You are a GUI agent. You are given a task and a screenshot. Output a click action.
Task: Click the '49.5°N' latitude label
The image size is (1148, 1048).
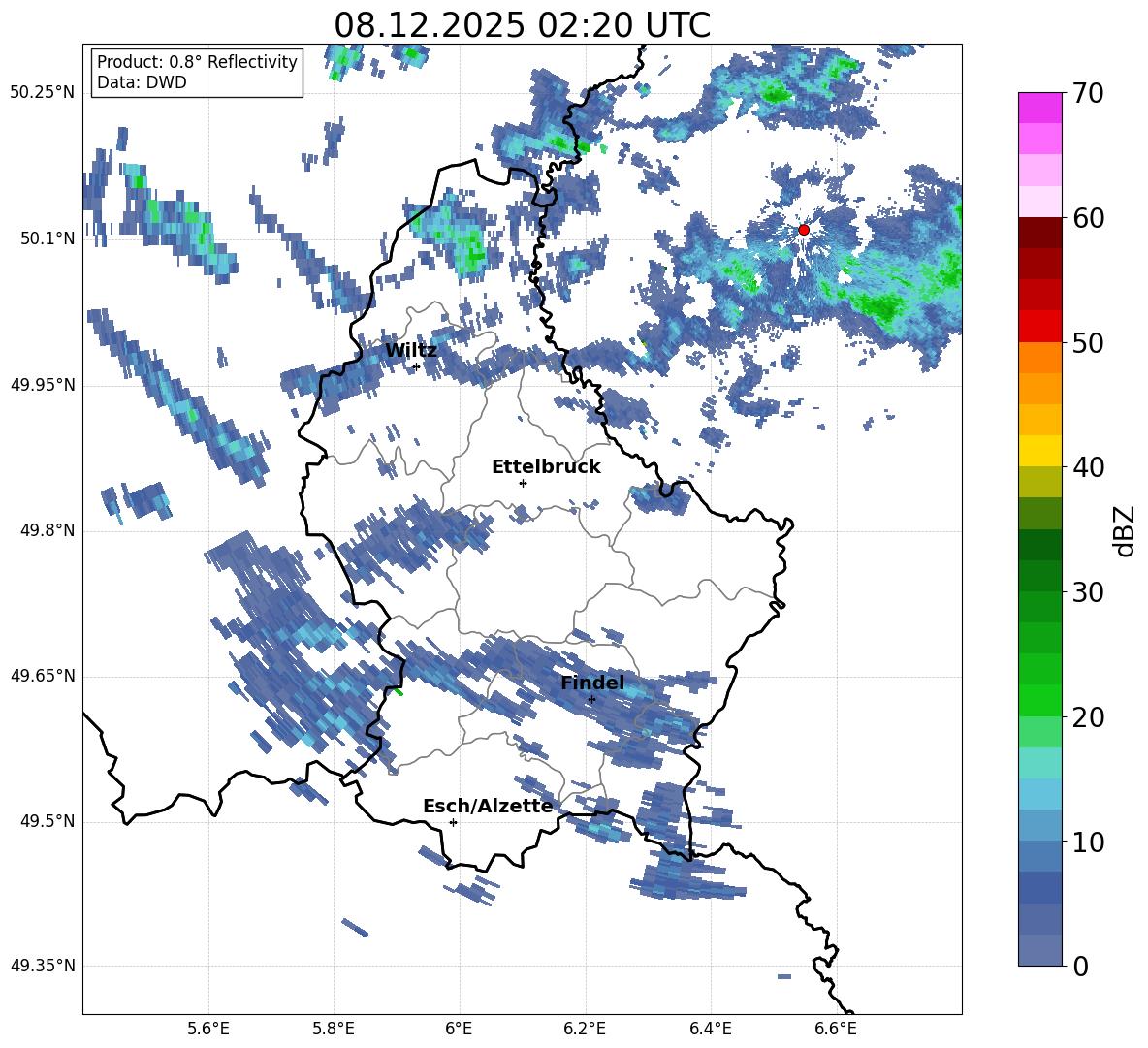tap(48, 821)
